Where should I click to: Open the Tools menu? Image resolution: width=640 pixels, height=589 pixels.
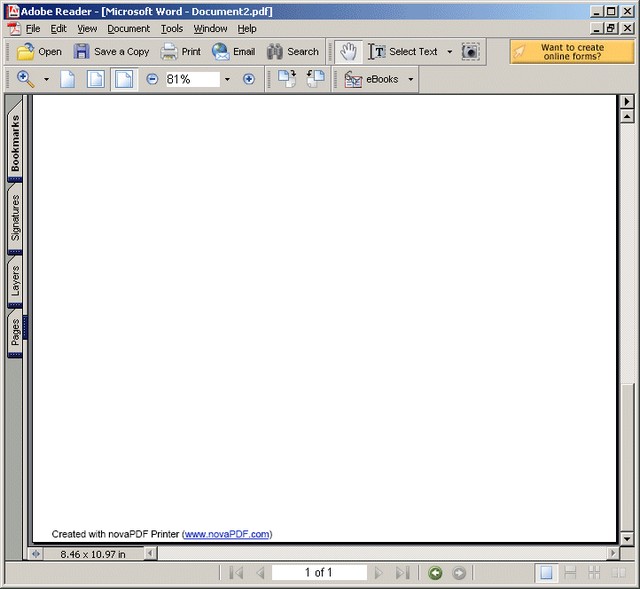171,29
